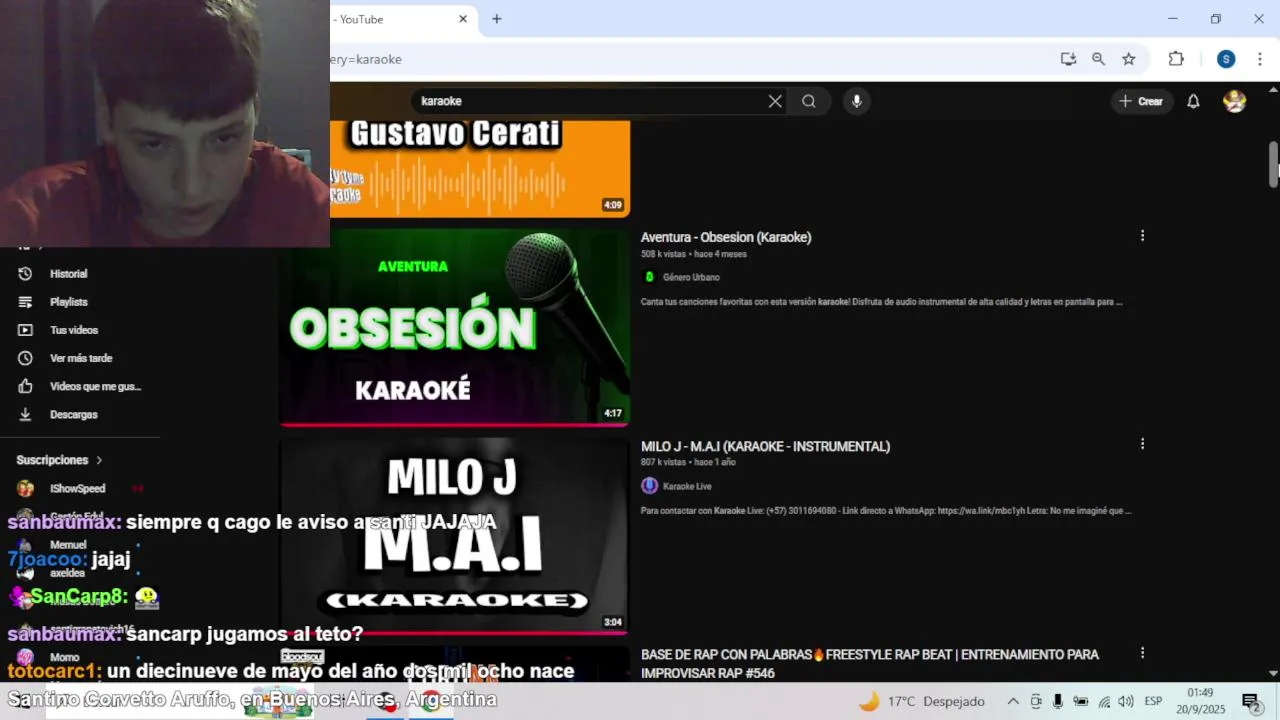
Task: Clear the karaoke search text
Action: (775, 101)
